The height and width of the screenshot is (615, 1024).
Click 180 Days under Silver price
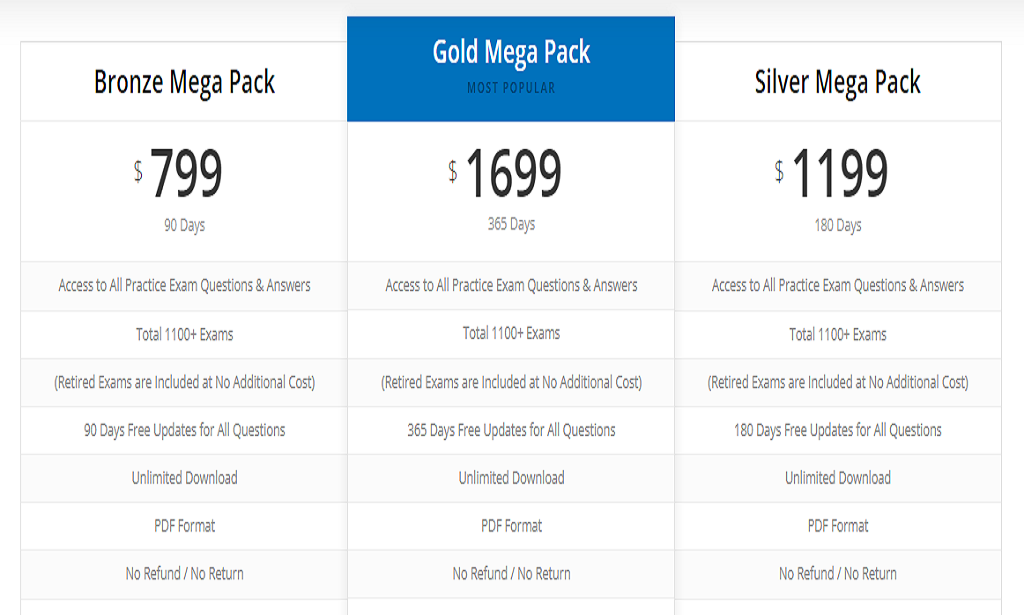point(837,225)
